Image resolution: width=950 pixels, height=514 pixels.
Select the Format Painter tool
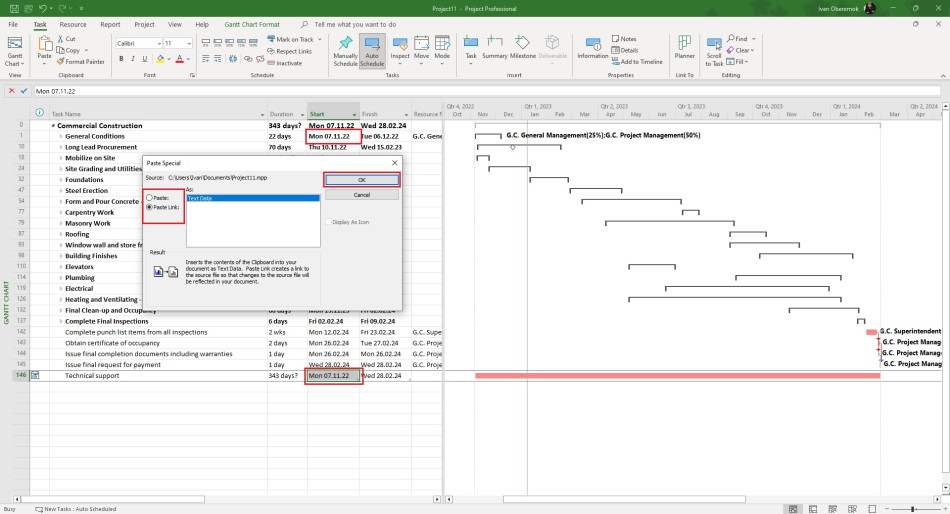pyautogui.click(x=81, y=61)
